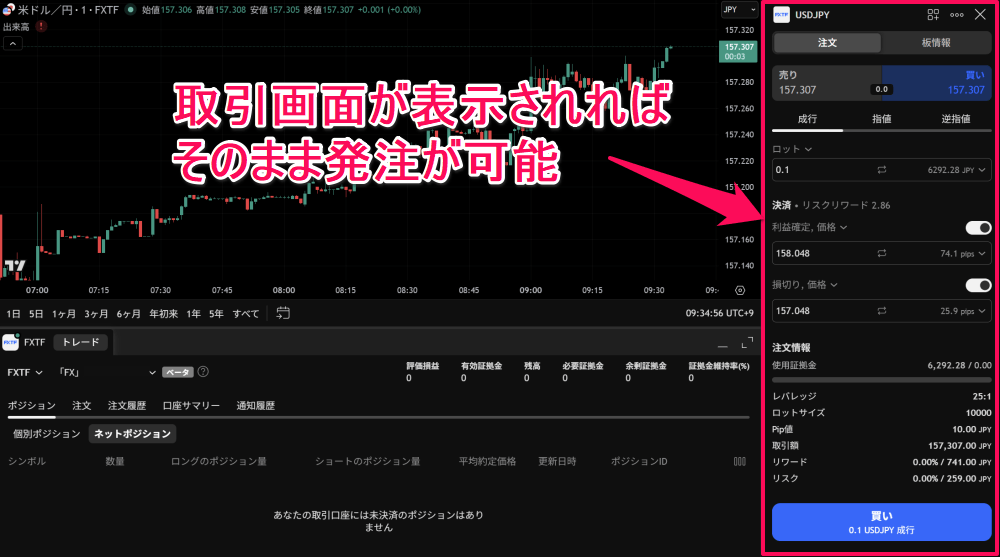1000x557 pixels.
Task: Swap the lot quantity unit icon
Action: pyautogui.click(x=881, y=170)
